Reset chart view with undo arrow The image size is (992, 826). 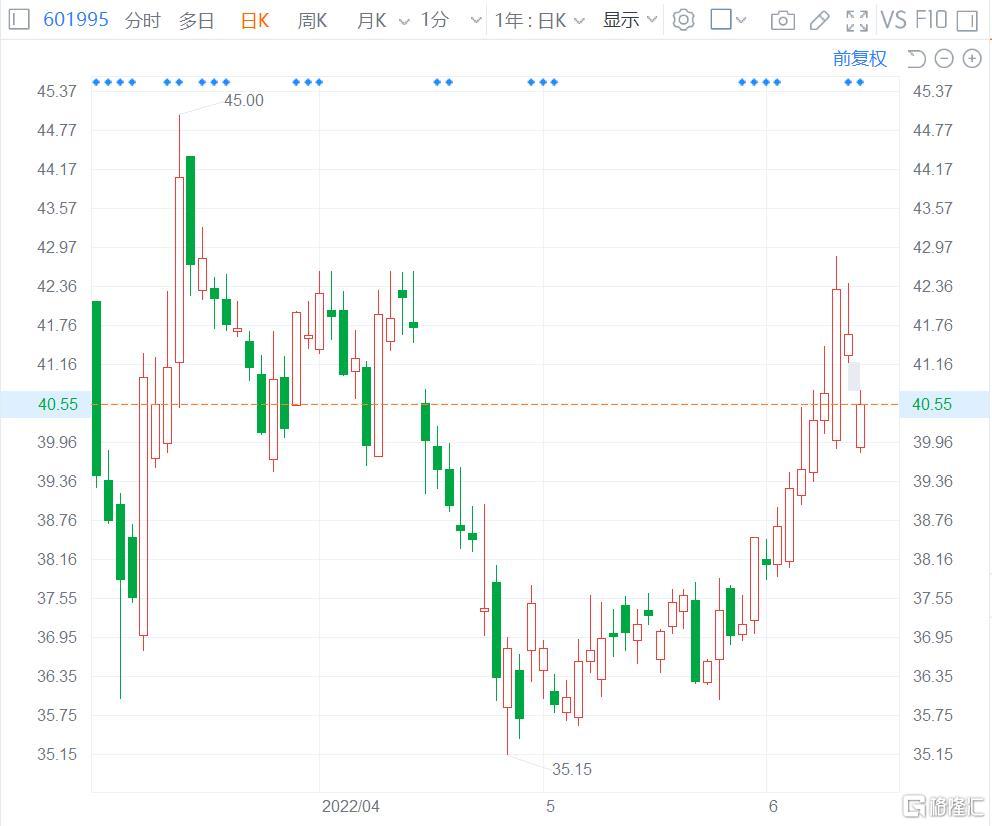[916, 59]
